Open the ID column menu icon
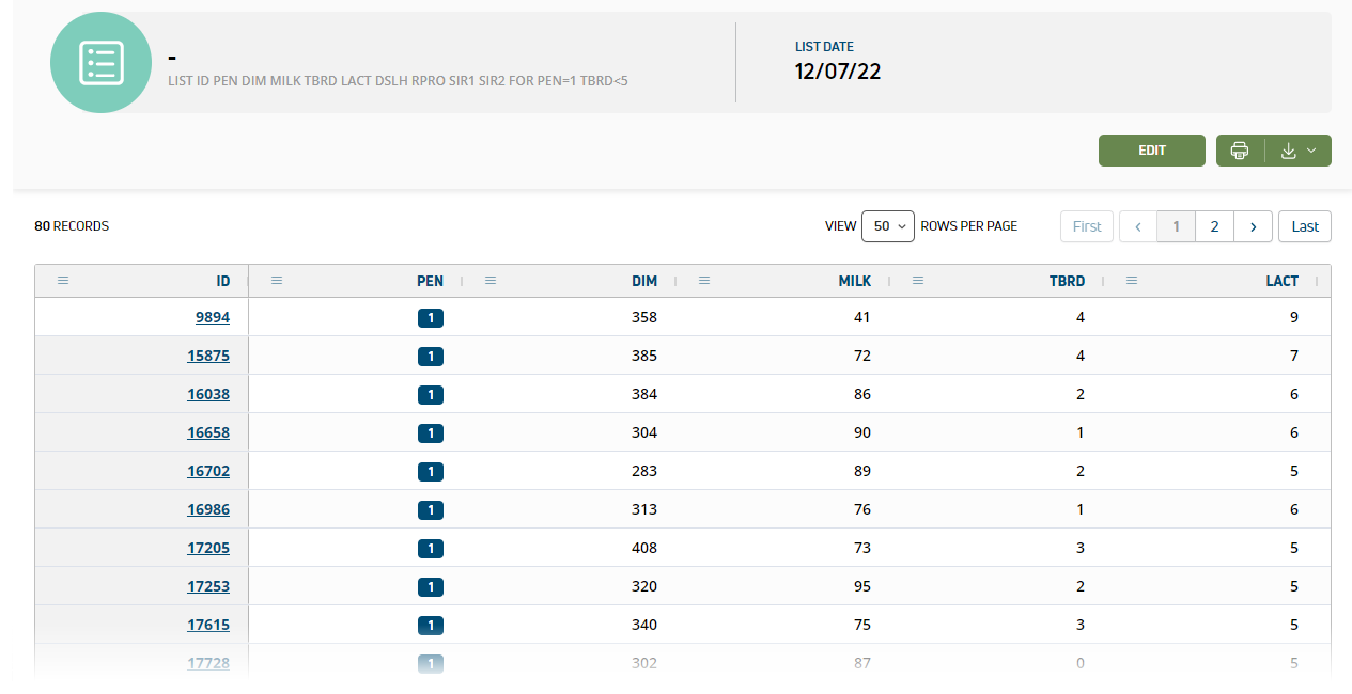 (x=63, y=281)
